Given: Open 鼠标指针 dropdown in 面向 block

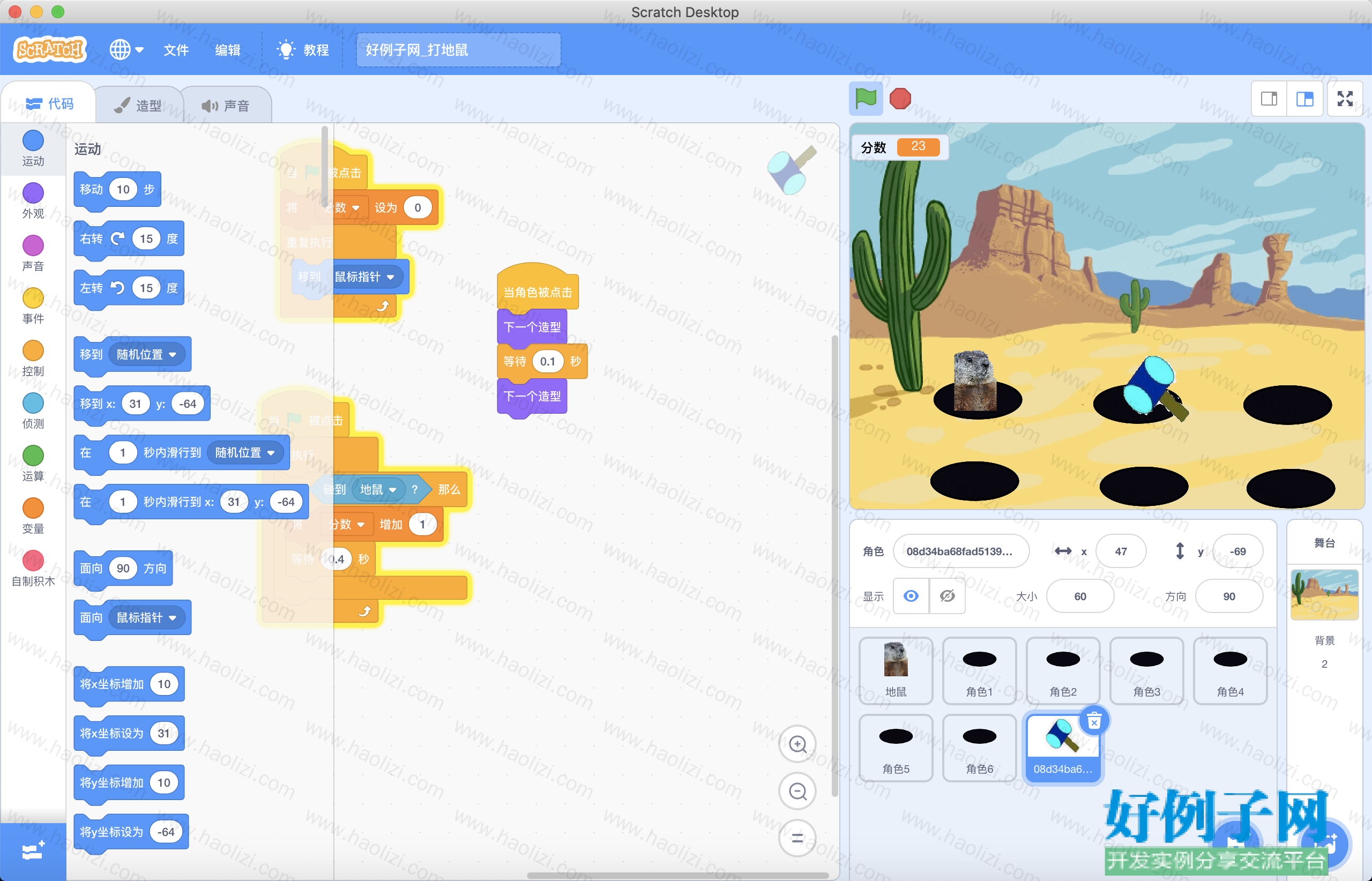Looking at the screenshot, I should point(146,618).
